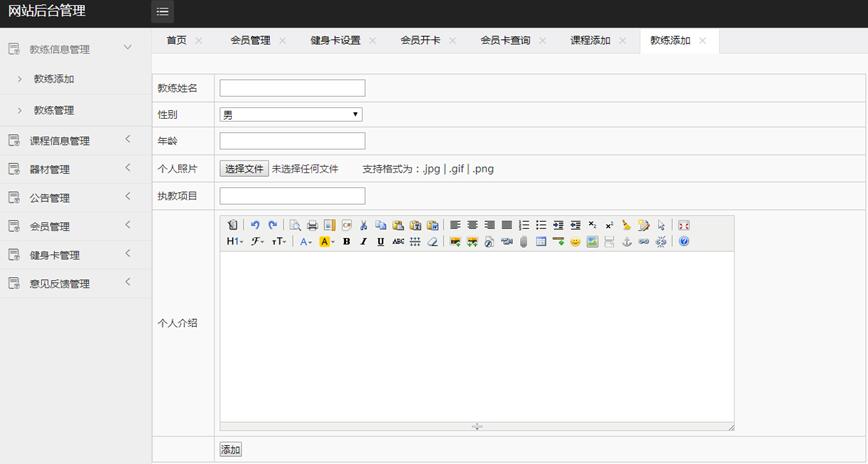Viewport: 868px width, 464px height.
Task: Toggle bold formatting in the editor
Action: click(347, 242)
